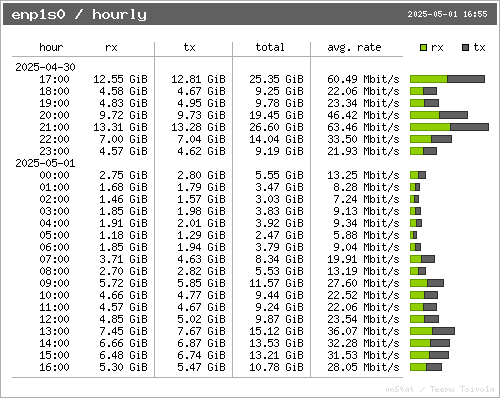This screenshot has height=398, width=500.
Task: Click rate 13.25 Mbit/s
Action: click(363, 175)
